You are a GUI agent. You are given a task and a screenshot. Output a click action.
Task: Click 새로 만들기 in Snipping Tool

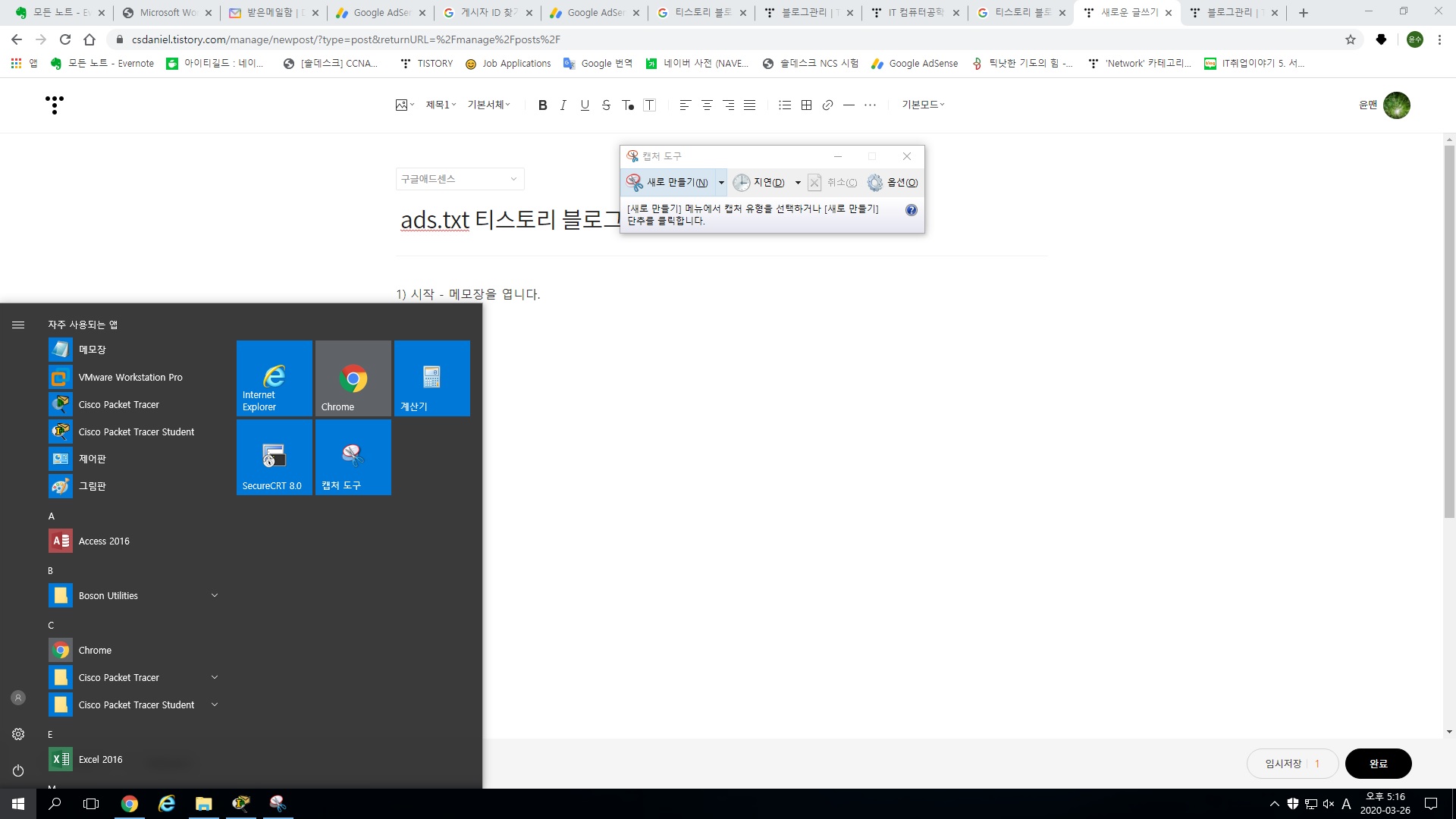click(x=669, y=183)
